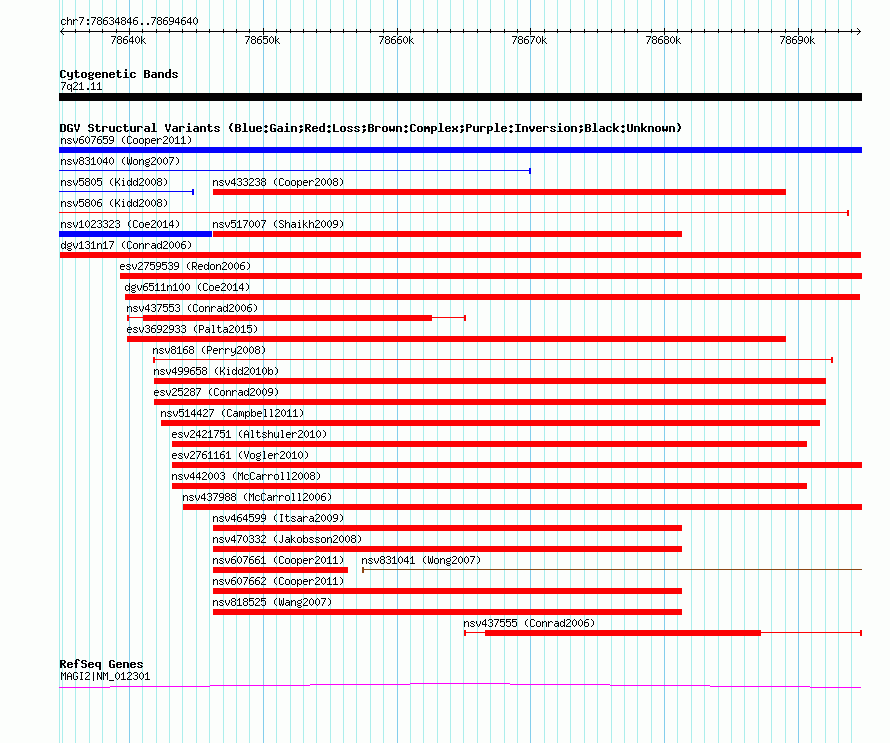Click the MAGI2|NM_012301 gene label
This screenshot has width=890, height=743.
105,677
